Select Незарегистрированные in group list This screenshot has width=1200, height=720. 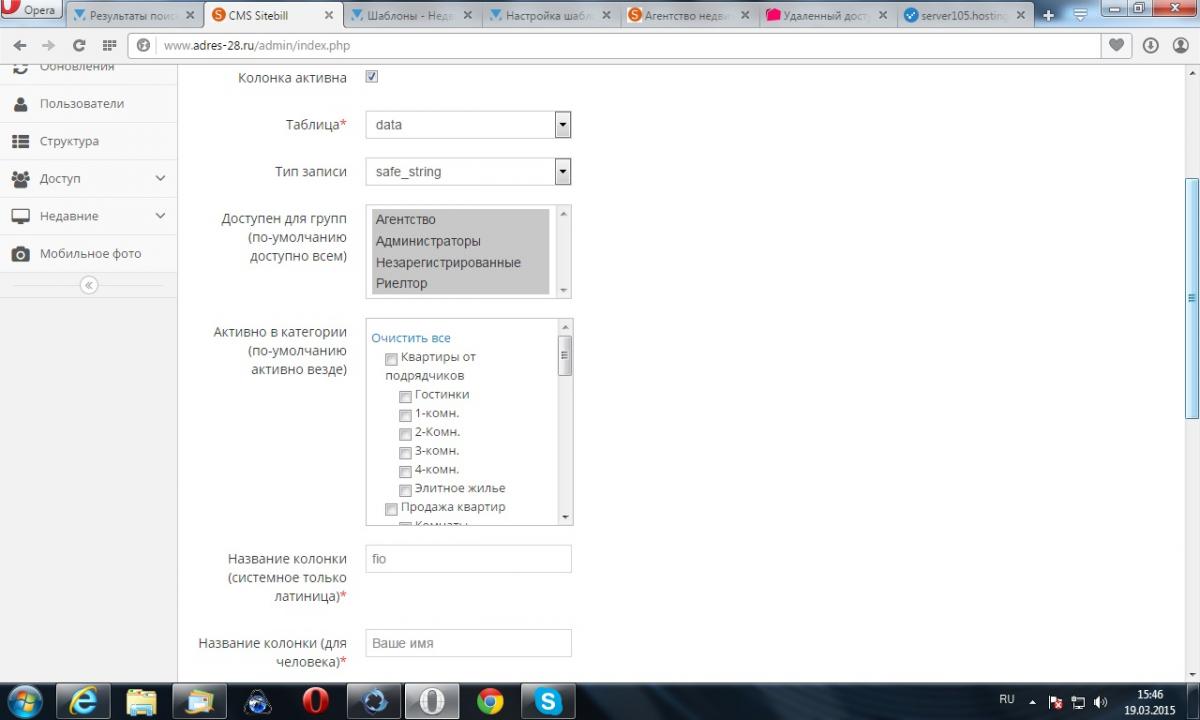coord(461,263)
